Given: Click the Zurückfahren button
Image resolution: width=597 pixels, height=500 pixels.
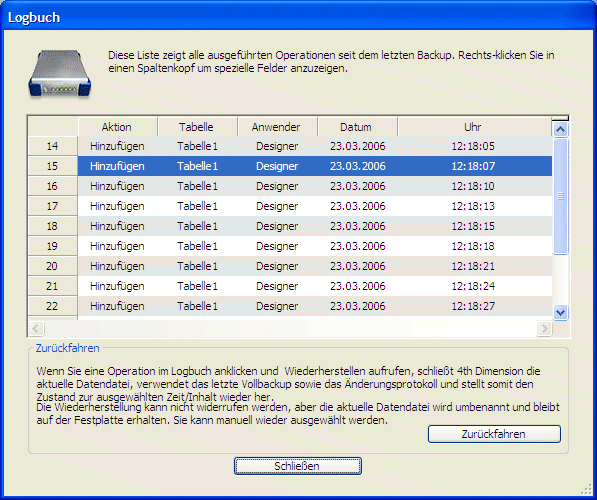Looking at the screenshot, I should click(494, 434).
